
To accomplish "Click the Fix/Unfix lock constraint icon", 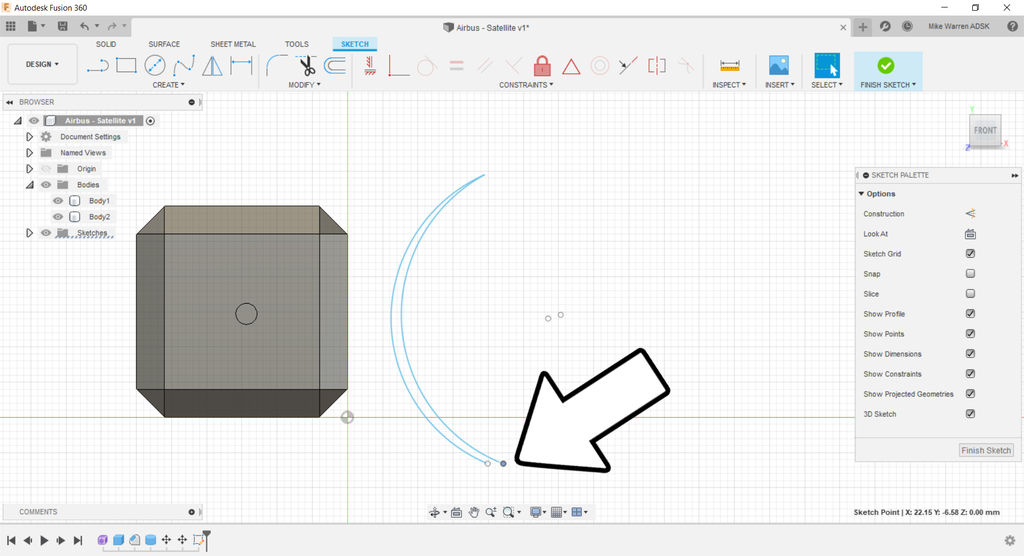I will [542, 66].
